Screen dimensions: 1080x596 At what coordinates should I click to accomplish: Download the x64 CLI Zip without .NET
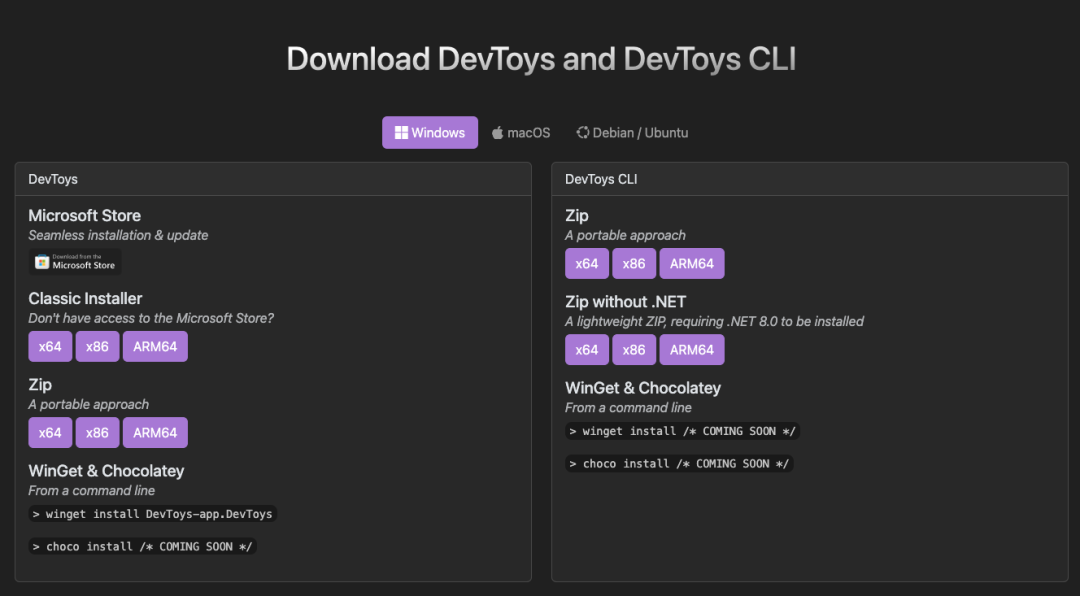pyautogui.click(x=587, y=349)
